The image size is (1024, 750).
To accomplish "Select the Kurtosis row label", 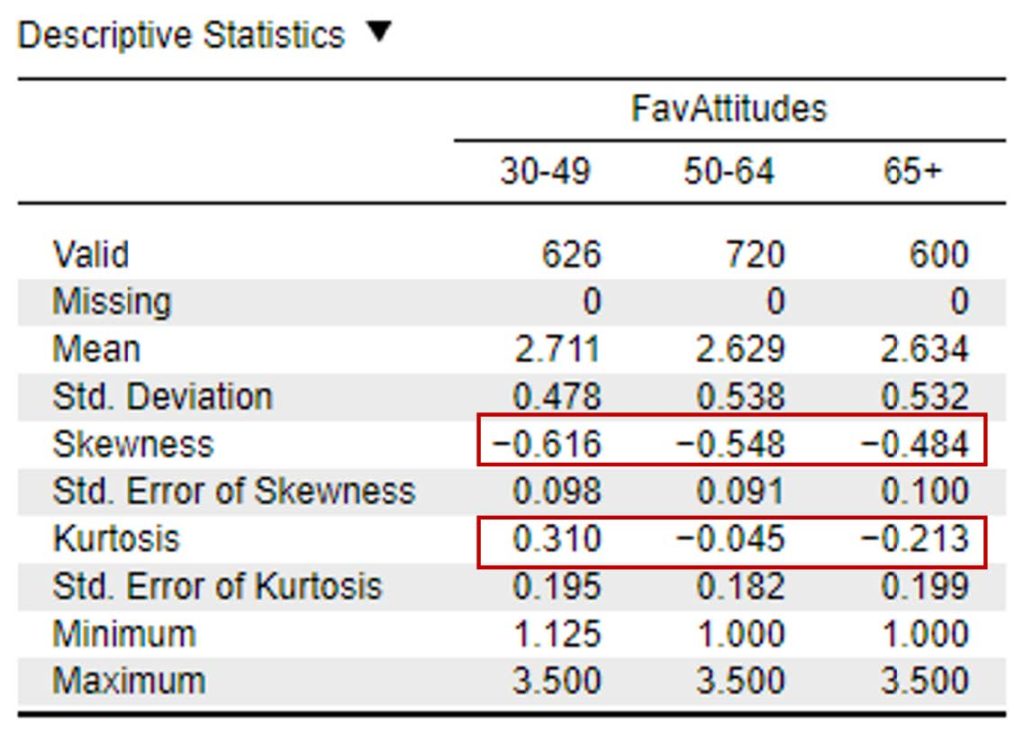I will 116,538.
